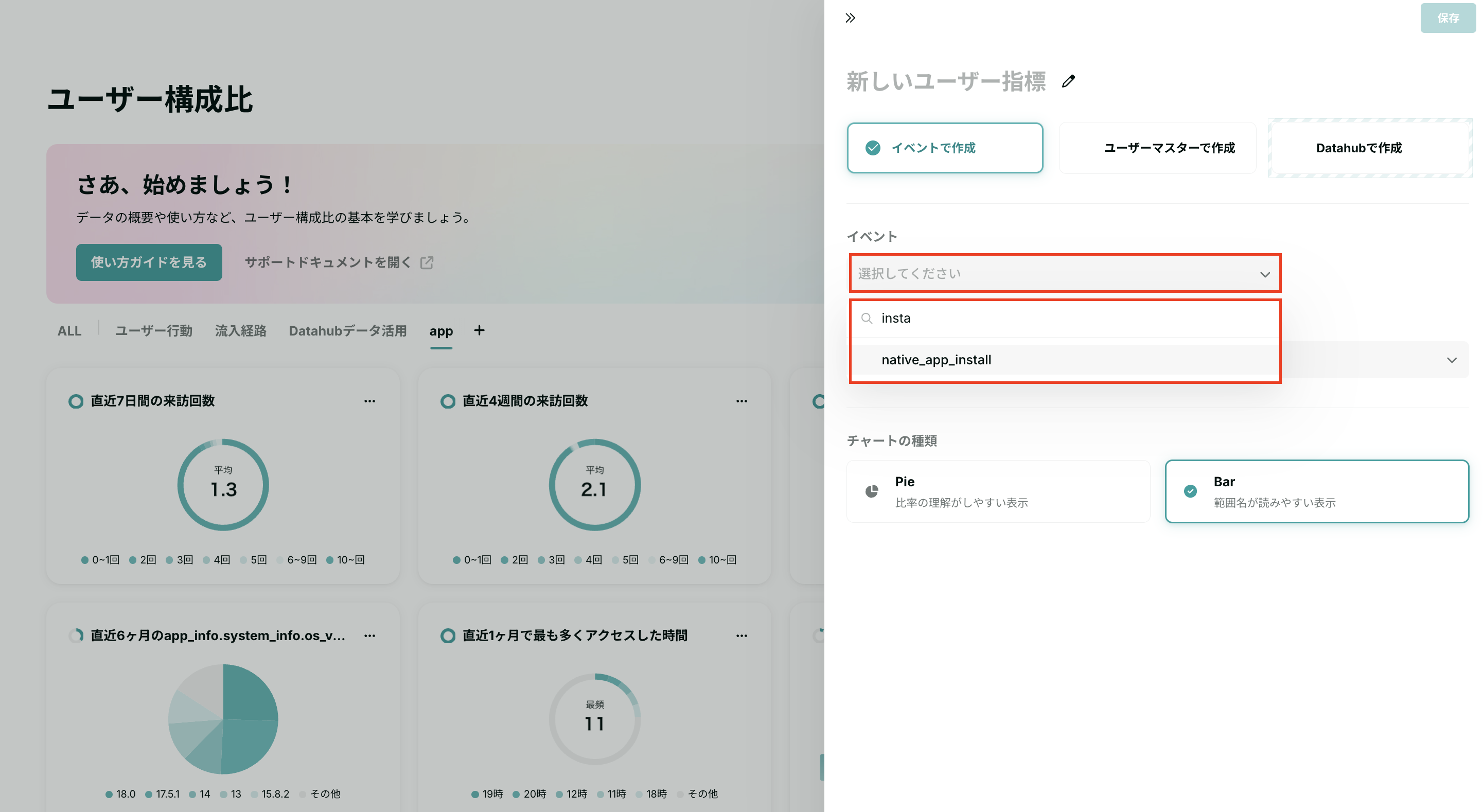Toggle その他 legend in access time card
The height and width of the screenshot is (812, 1483).
[x=697, y=794]
